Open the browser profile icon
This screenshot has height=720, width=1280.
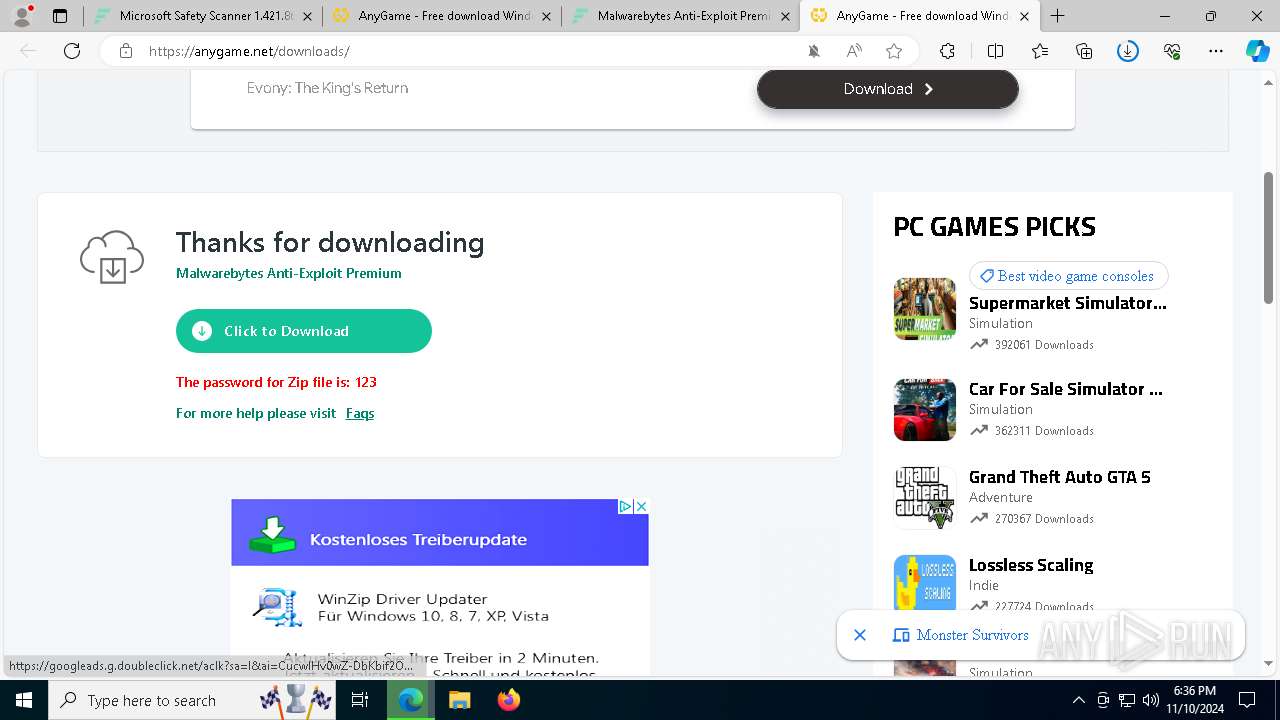pos(22,16)
